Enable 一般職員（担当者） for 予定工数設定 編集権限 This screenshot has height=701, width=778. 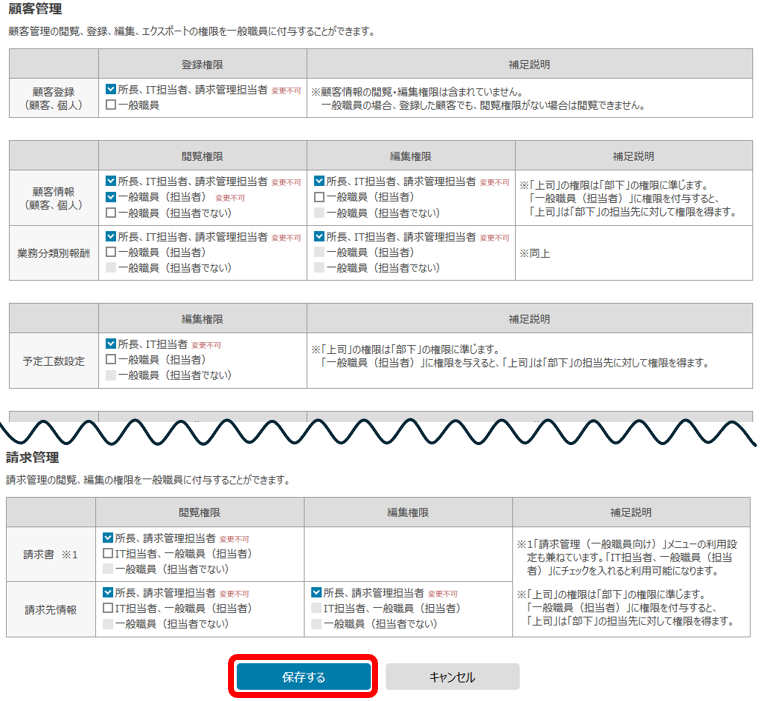[x=111, y=359]
